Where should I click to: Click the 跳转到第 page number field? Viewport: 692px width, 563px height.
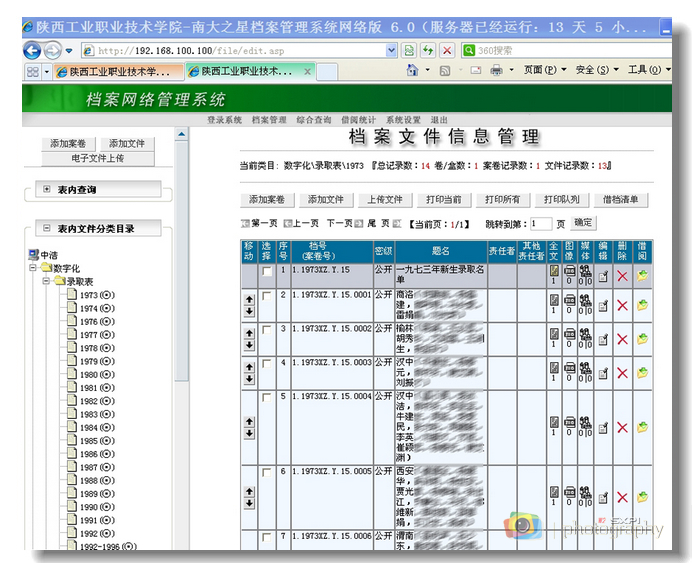click(541, 223)
